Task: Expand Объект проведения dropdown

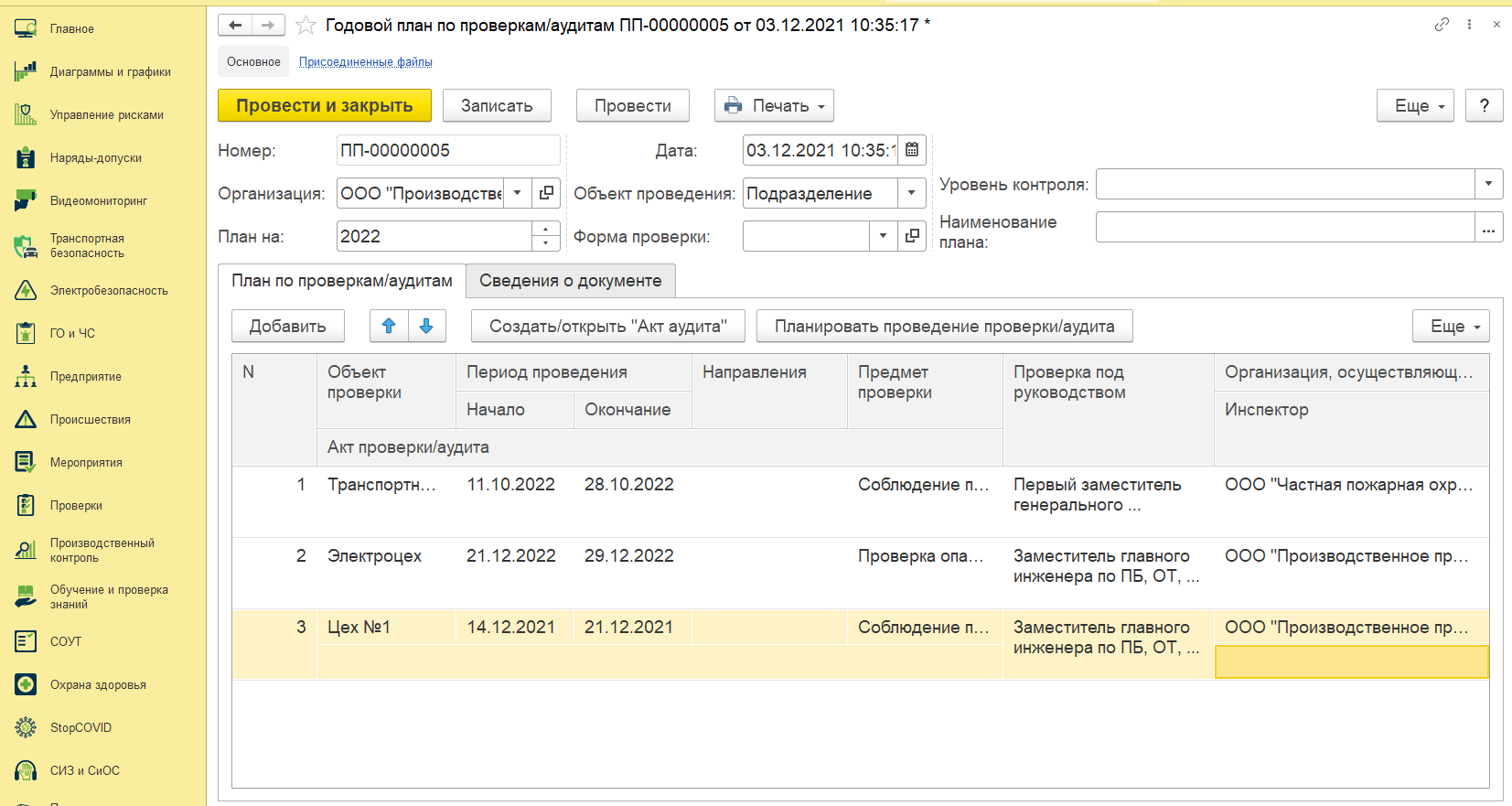Action: 911,193
